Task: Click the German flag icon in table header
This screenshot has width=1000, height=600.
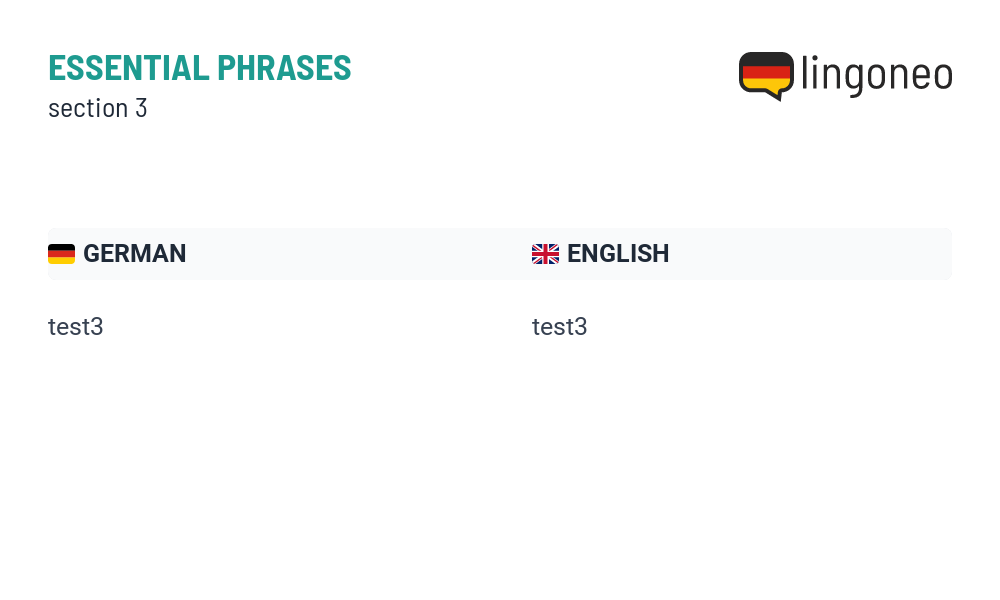Action: (61, 254)
